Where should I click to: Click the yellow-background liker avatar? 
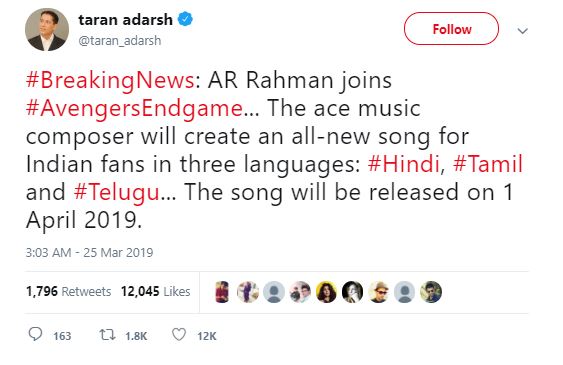point(326,292)
